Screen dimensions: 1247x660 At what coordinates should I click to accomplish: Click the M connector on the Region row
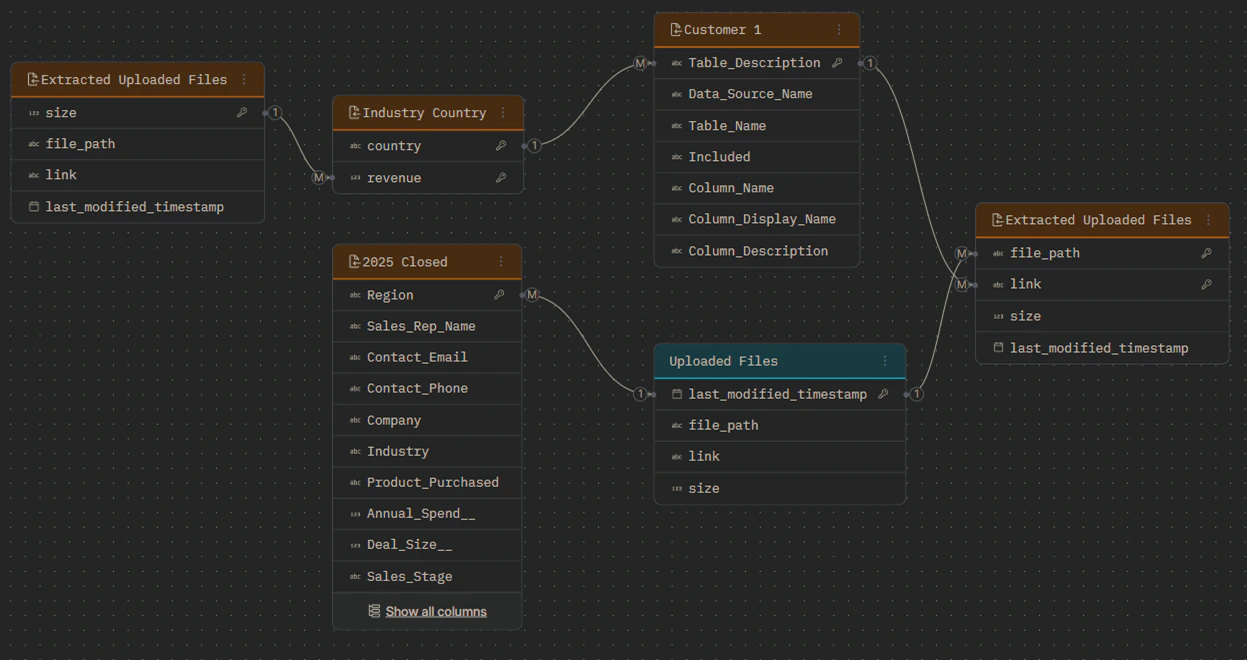tap(532, 295)
